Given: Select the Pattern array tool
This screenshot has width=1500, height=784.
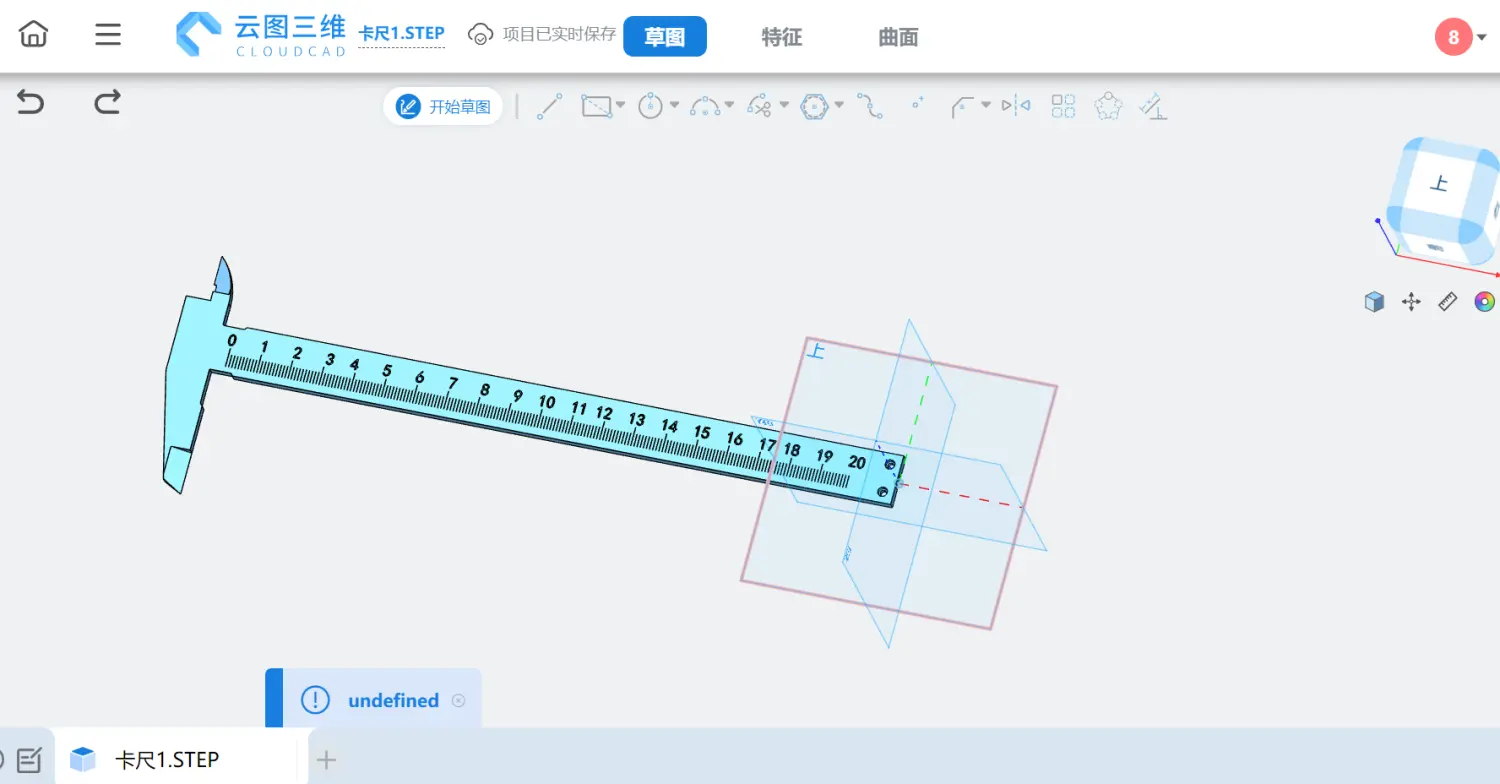Looking at the screenshot, I should [1063, 106].
